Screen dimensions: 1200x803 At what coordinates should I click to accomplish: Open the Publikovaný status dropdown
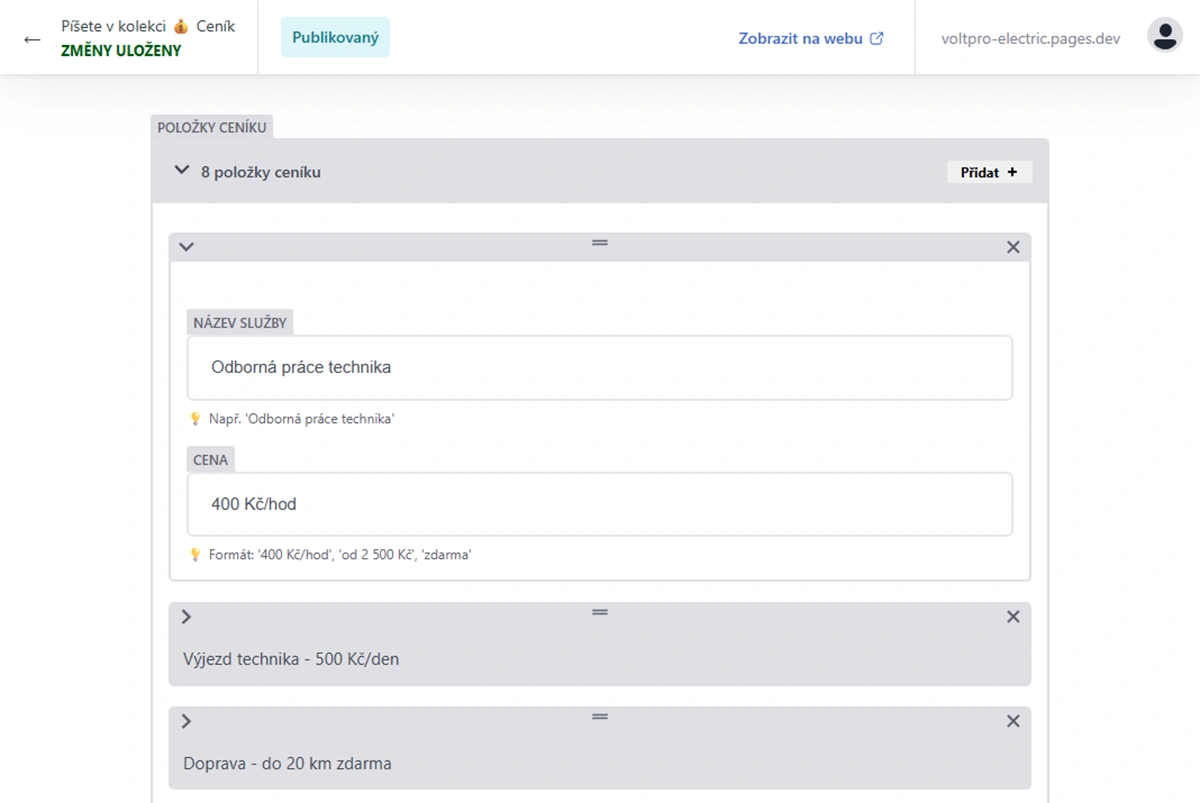pos(335,37)
